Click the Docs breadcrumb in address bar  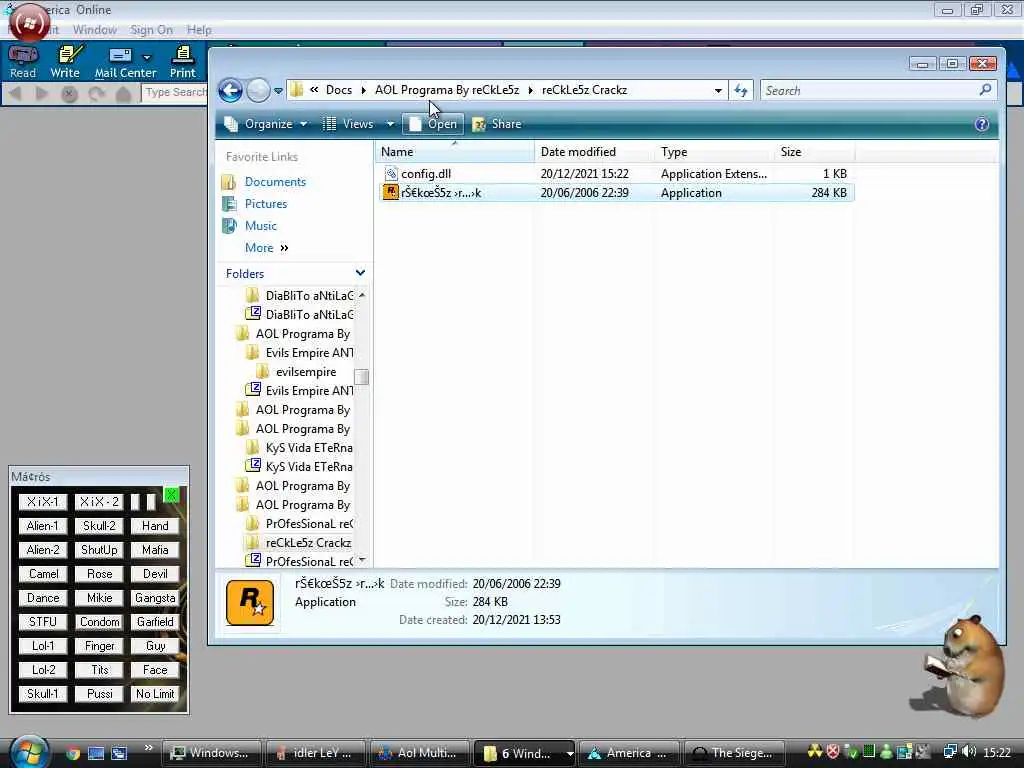338,90
